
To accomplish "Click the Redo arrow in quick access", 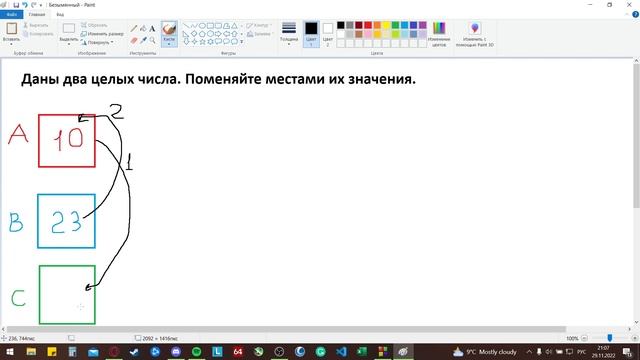I will [33, 5].
